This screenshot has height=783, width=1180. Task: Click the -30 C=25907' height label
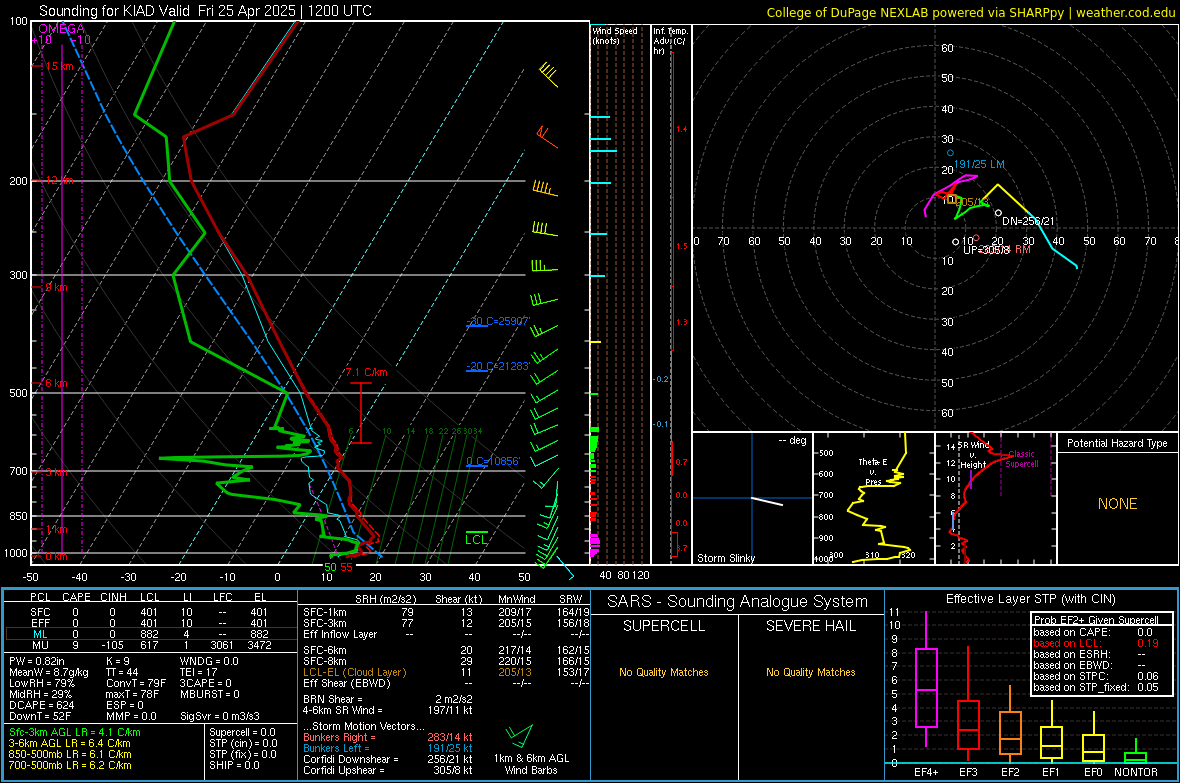pyautogui.click(x=498, y=321)
